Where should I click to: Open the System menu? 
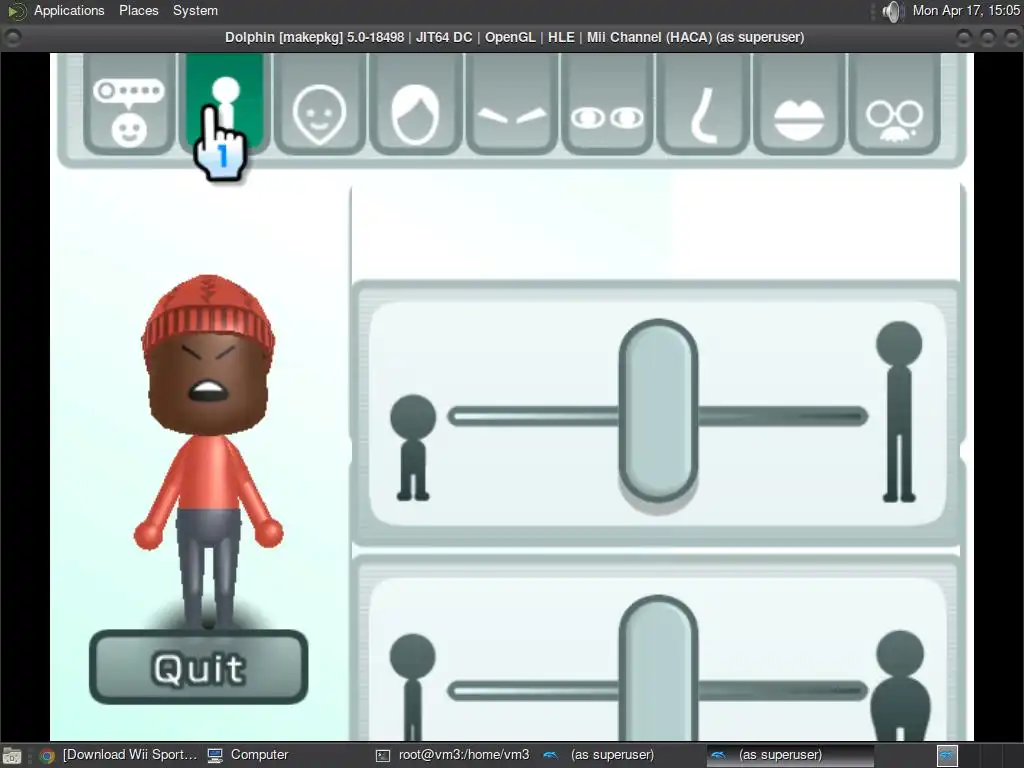coord(195,10)
